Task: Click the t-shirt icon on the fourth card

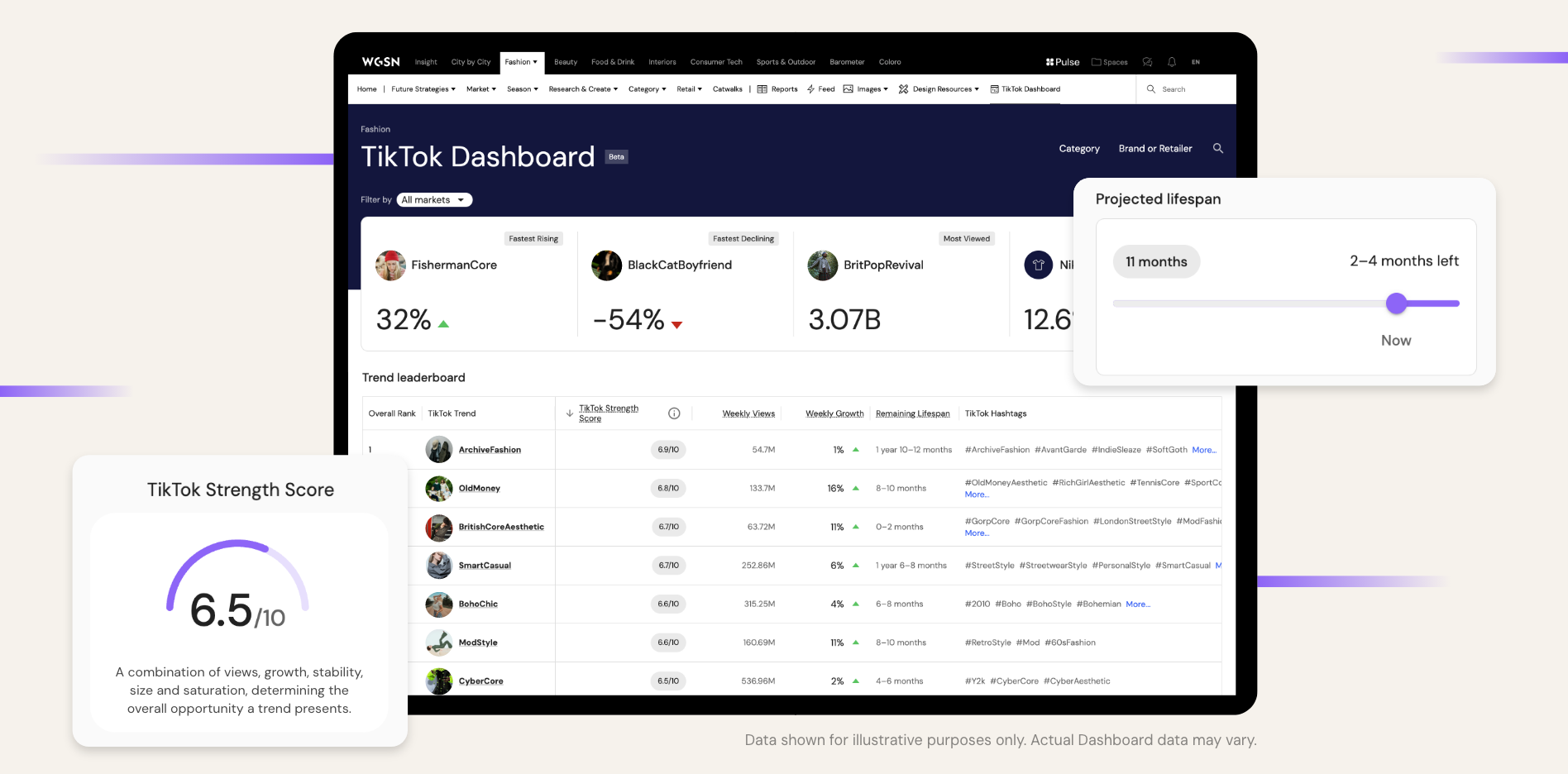Action: tap(1038, 265)
